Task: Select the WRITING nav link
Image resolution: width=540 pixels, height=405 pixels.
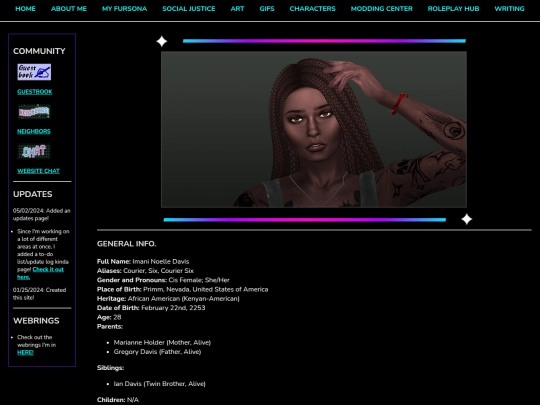Action: [x=509, y=9]
